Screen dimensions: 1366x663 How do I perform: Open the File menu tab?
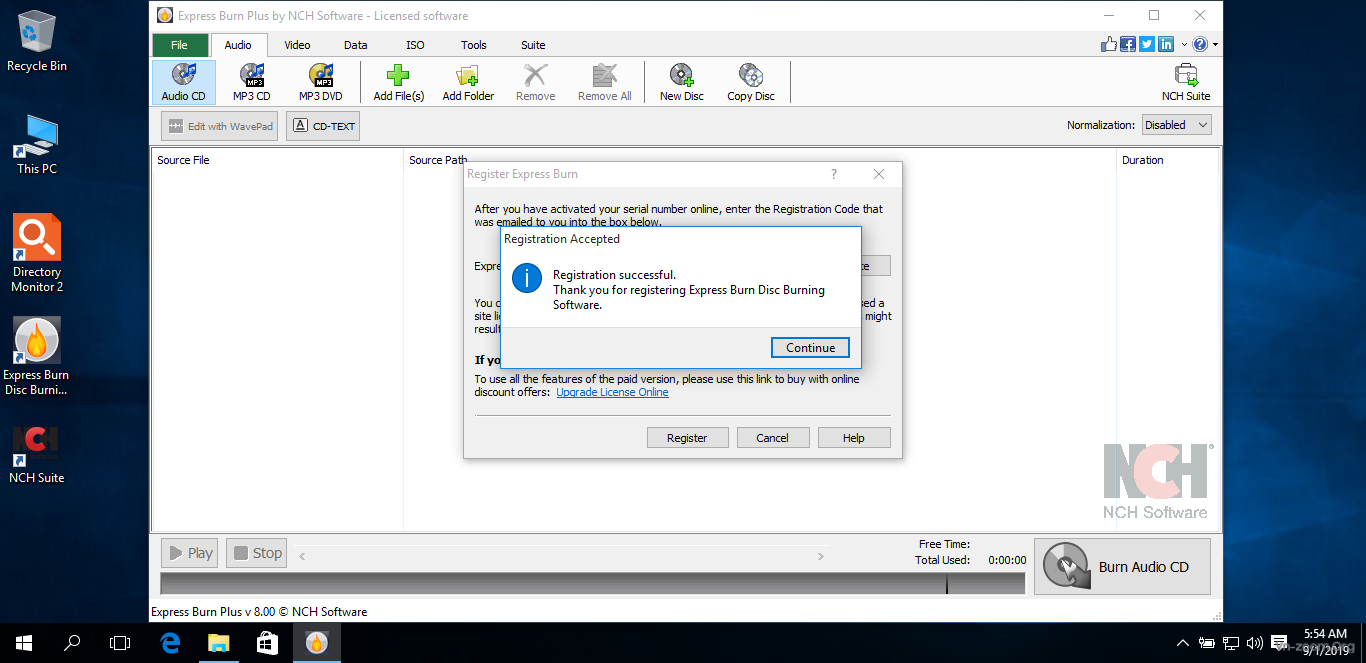click(180, 45)
